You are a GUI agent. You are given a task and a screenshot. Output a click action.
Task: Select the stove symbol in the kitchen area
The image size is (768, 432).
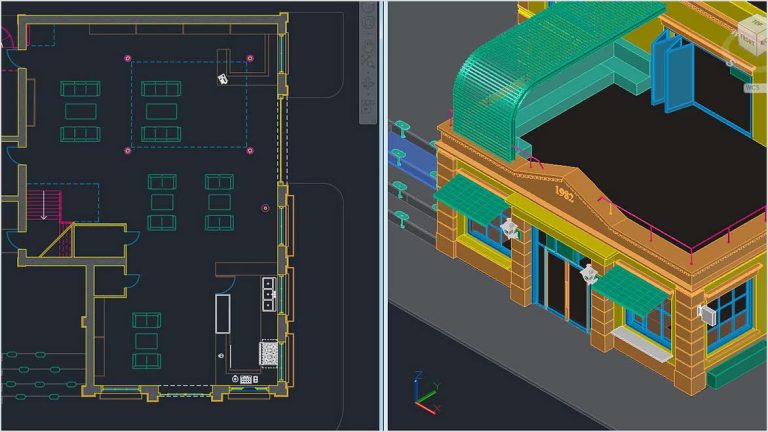click(x=268, y=353)
